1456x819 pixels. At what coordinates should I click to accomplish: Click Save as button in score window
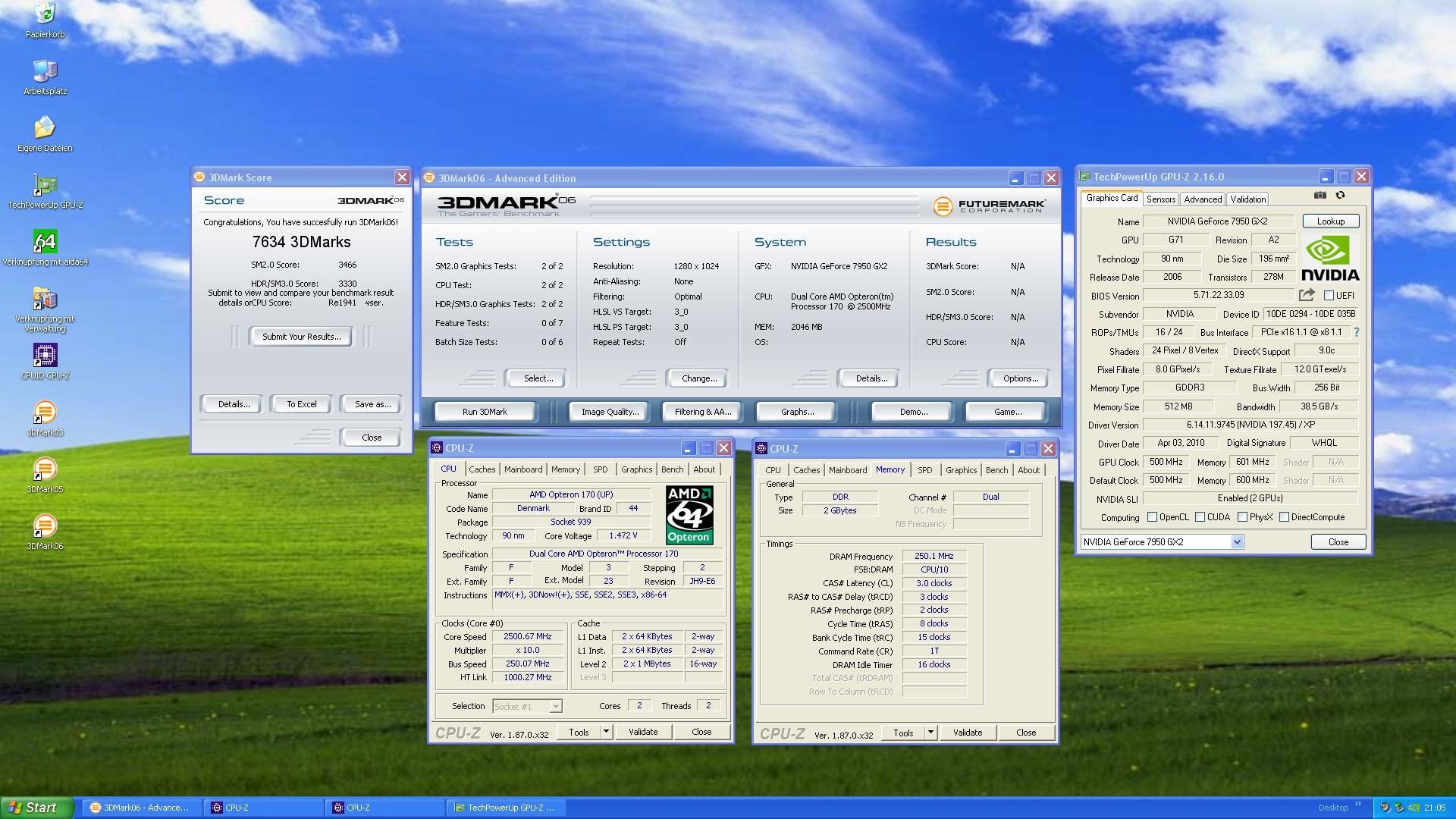tap(372, 404)
